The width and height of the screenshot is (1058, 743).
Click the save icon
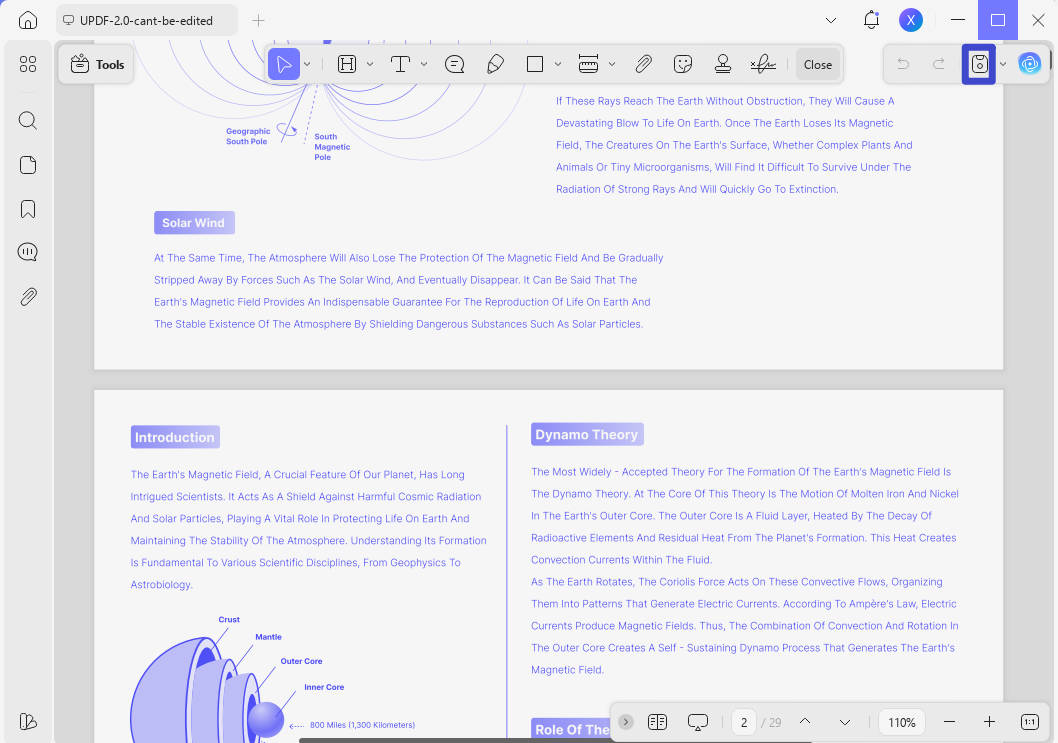click(979, 65)
